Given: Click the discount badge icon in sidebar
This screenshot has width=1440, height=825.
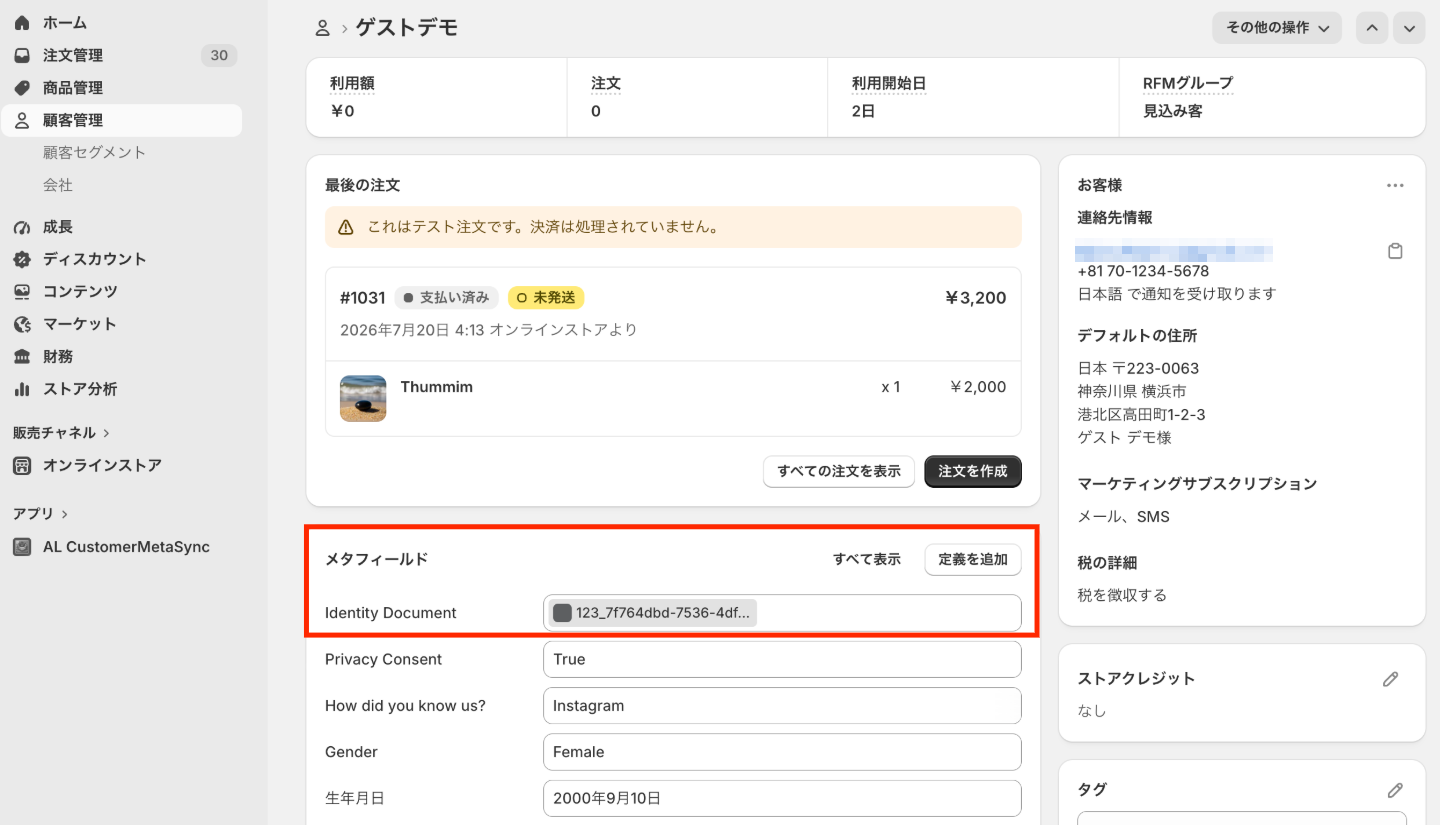Looking at the screenshot, I should point(22,259).
